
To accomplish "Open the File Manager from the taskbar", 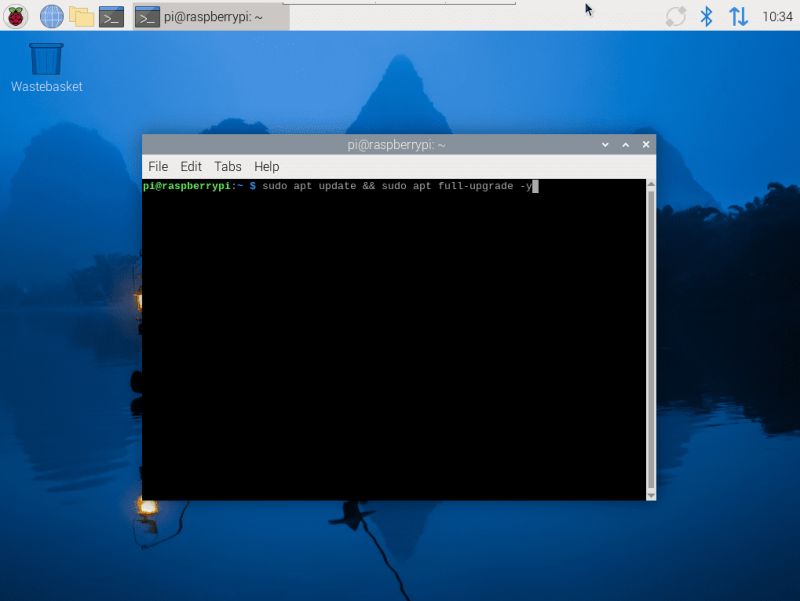I will point(82,15).
